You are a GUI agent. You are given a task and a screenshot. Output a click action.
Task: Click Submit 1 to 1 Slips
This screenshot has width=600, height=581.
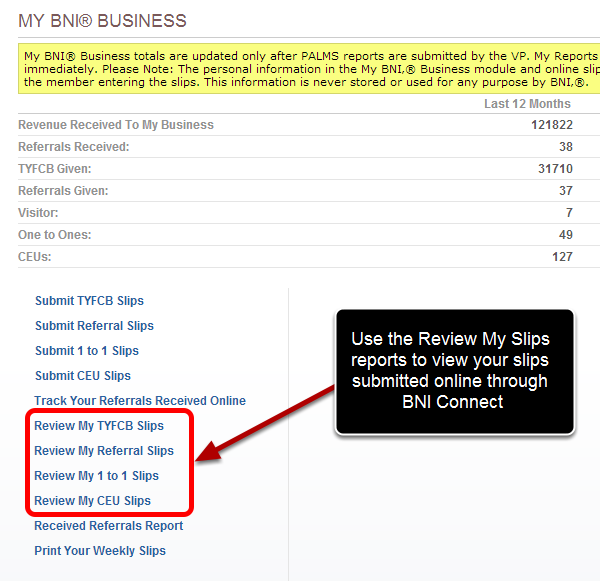coord(86,351)
